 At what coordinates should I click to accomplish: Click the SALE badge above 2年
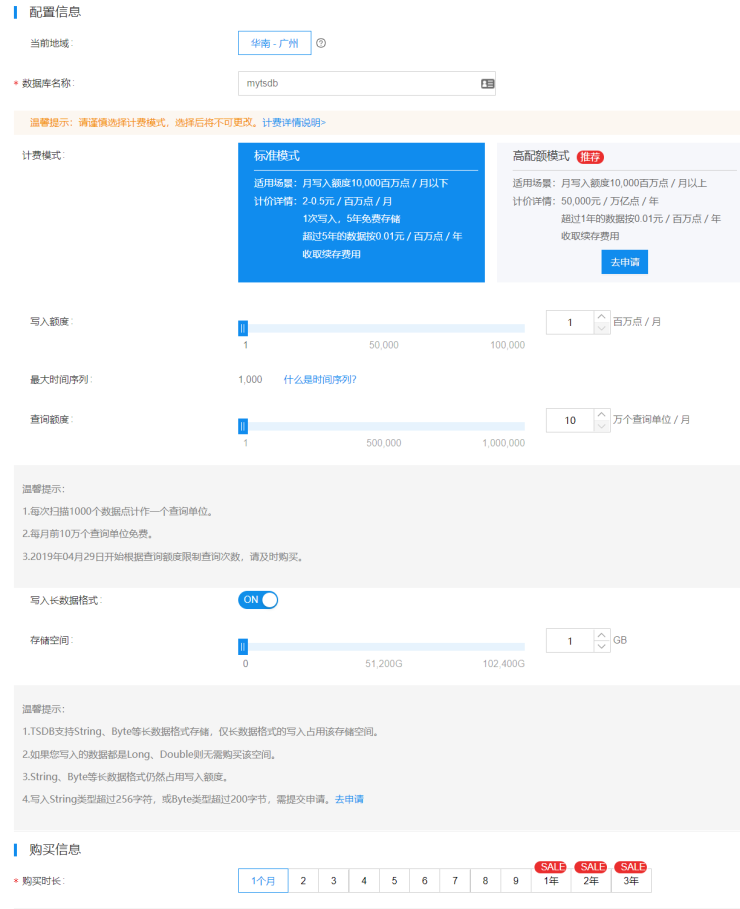pyautogui.click(x=590, y=867)
